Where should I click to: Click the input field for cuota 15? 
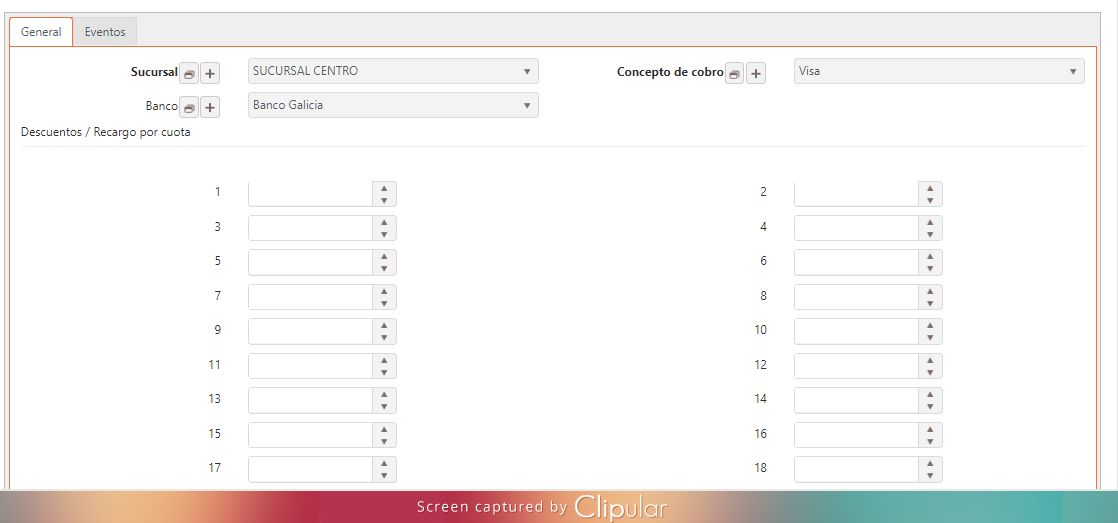[x=310, y=435]
